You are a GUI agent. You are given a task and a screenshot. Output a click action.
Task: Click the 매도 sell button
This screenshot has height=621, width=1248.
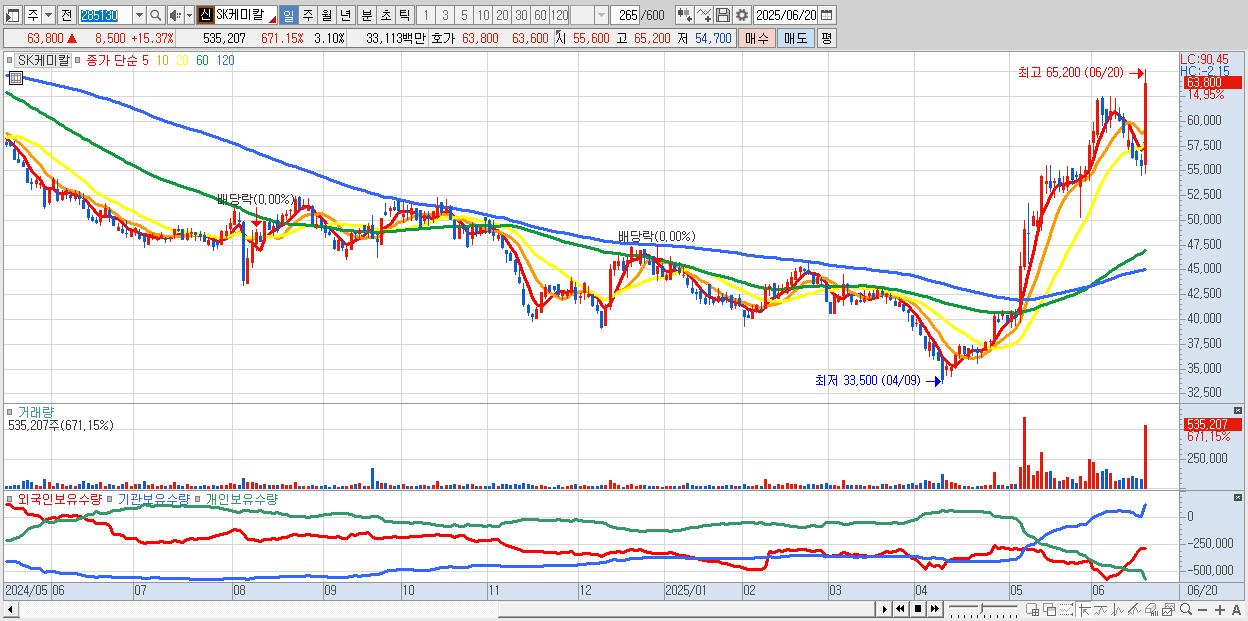pos(796,38)
